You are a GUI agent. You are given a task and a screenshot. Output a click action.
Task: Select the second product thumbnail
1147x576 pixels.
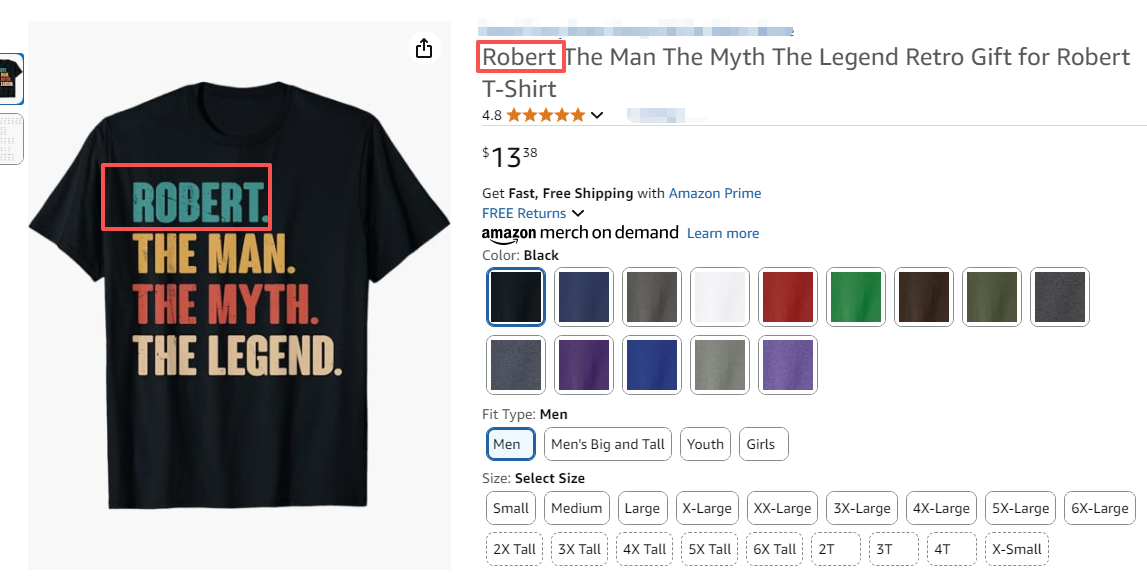click(11, 139)
